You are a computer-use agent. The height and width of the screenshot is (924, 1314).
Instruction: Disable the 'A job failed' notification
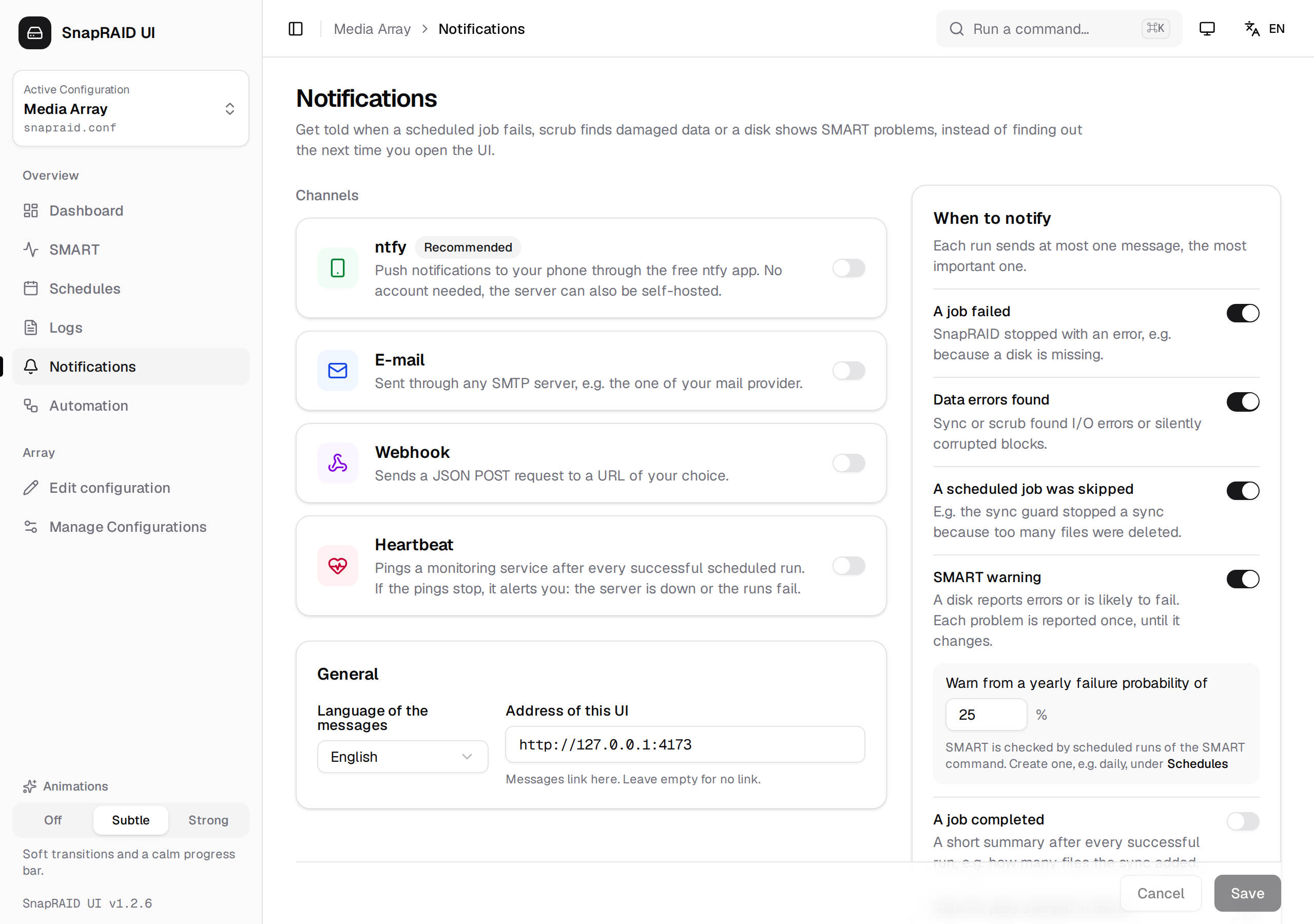tap(1243, 313)
